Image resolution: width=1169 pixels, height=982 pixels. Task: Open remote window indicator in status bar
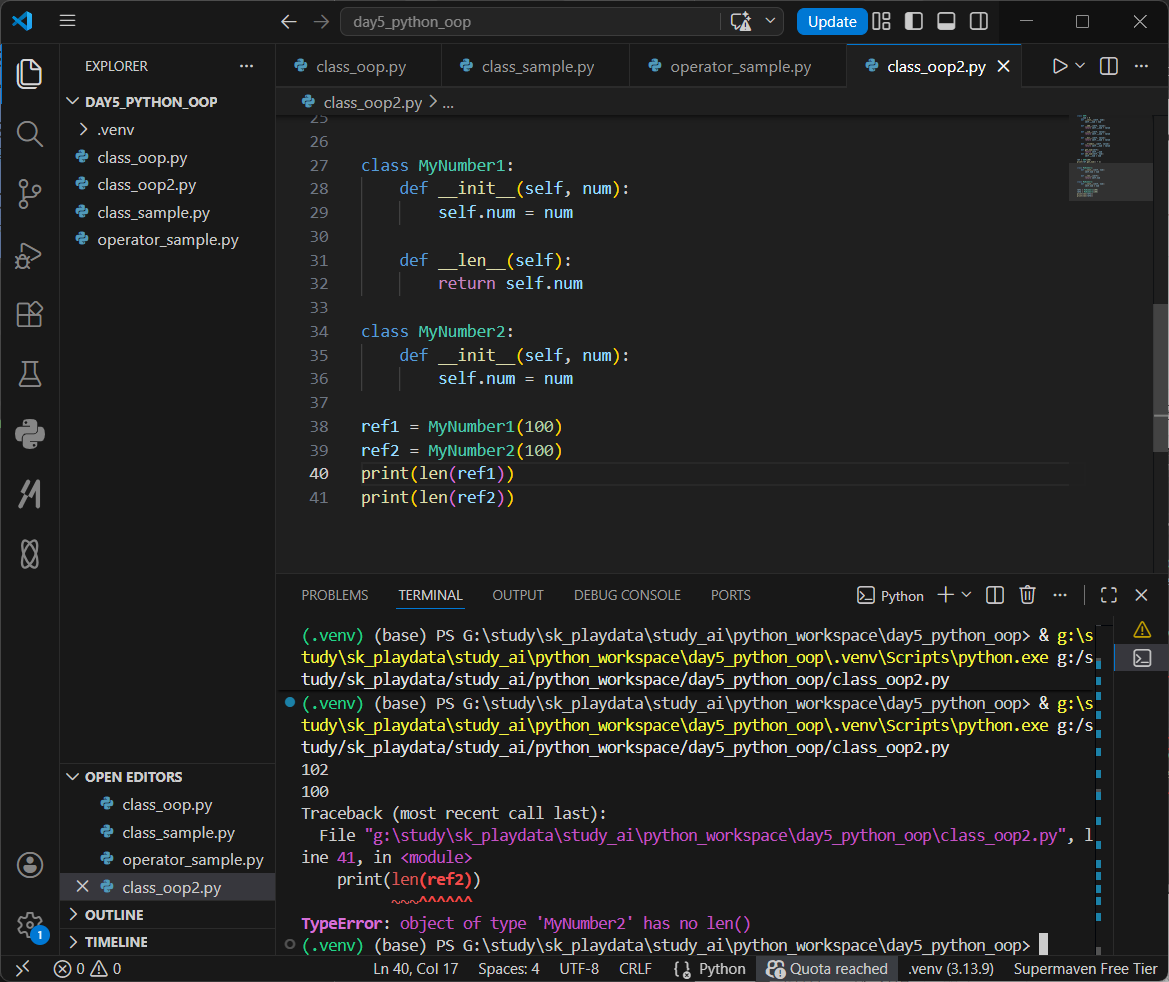[x=22, y=969]
